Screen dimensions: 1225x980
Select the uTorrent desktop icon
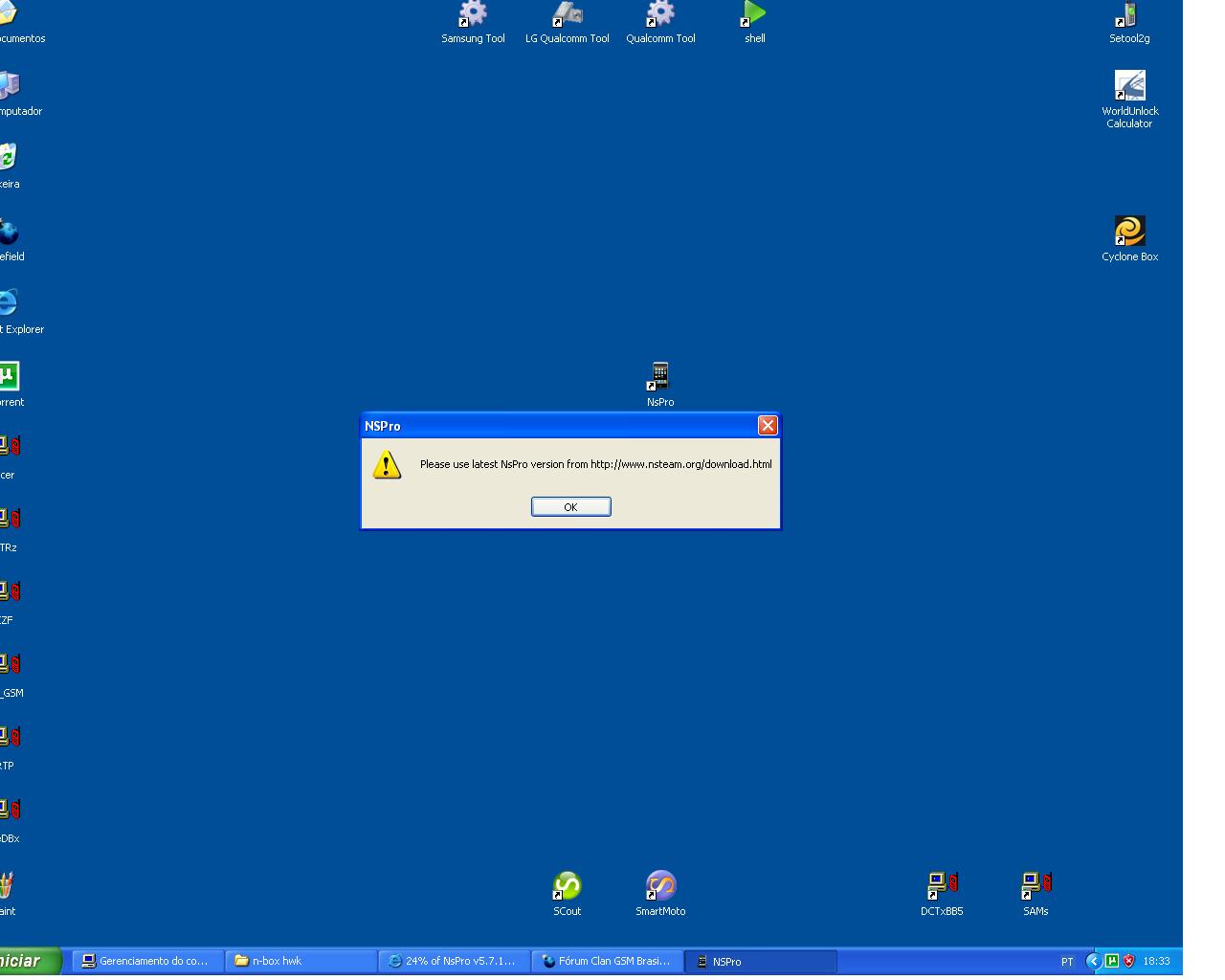click(x=10, y=384)
